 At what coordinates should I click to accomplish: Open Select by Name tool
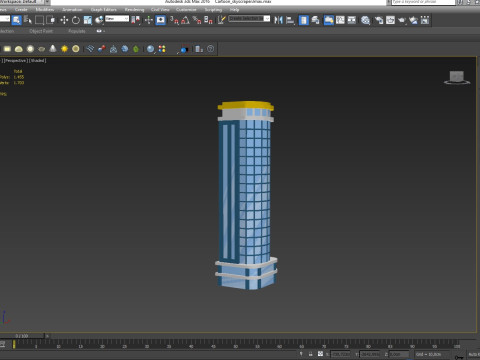coord(28,20)
